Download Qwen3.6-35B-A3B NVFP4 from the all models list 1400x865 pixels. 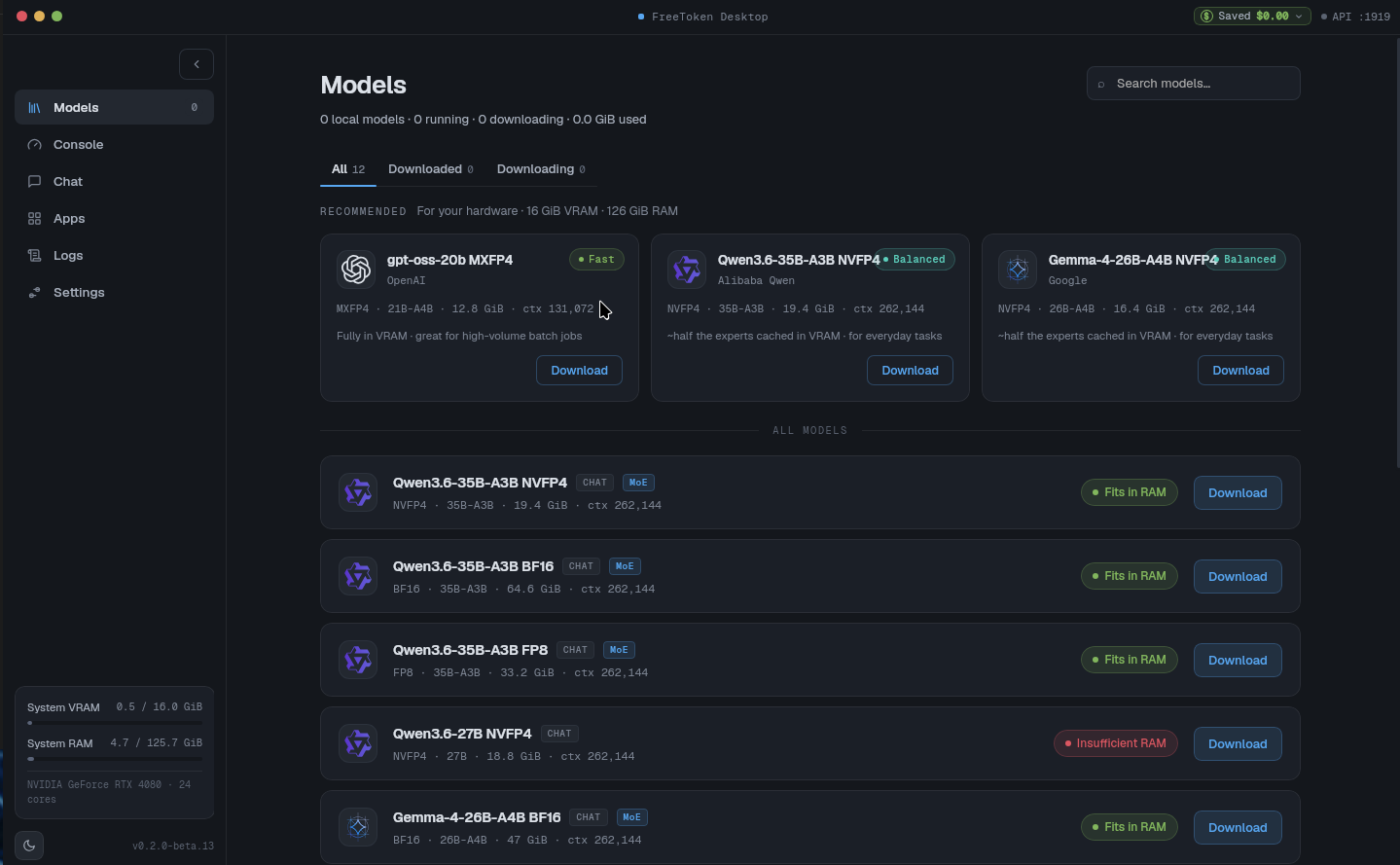(1238, 493)
